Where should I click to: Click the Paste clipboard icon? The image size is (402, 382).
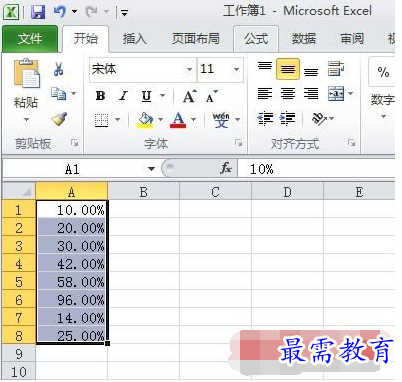click(x=26, y=73)
